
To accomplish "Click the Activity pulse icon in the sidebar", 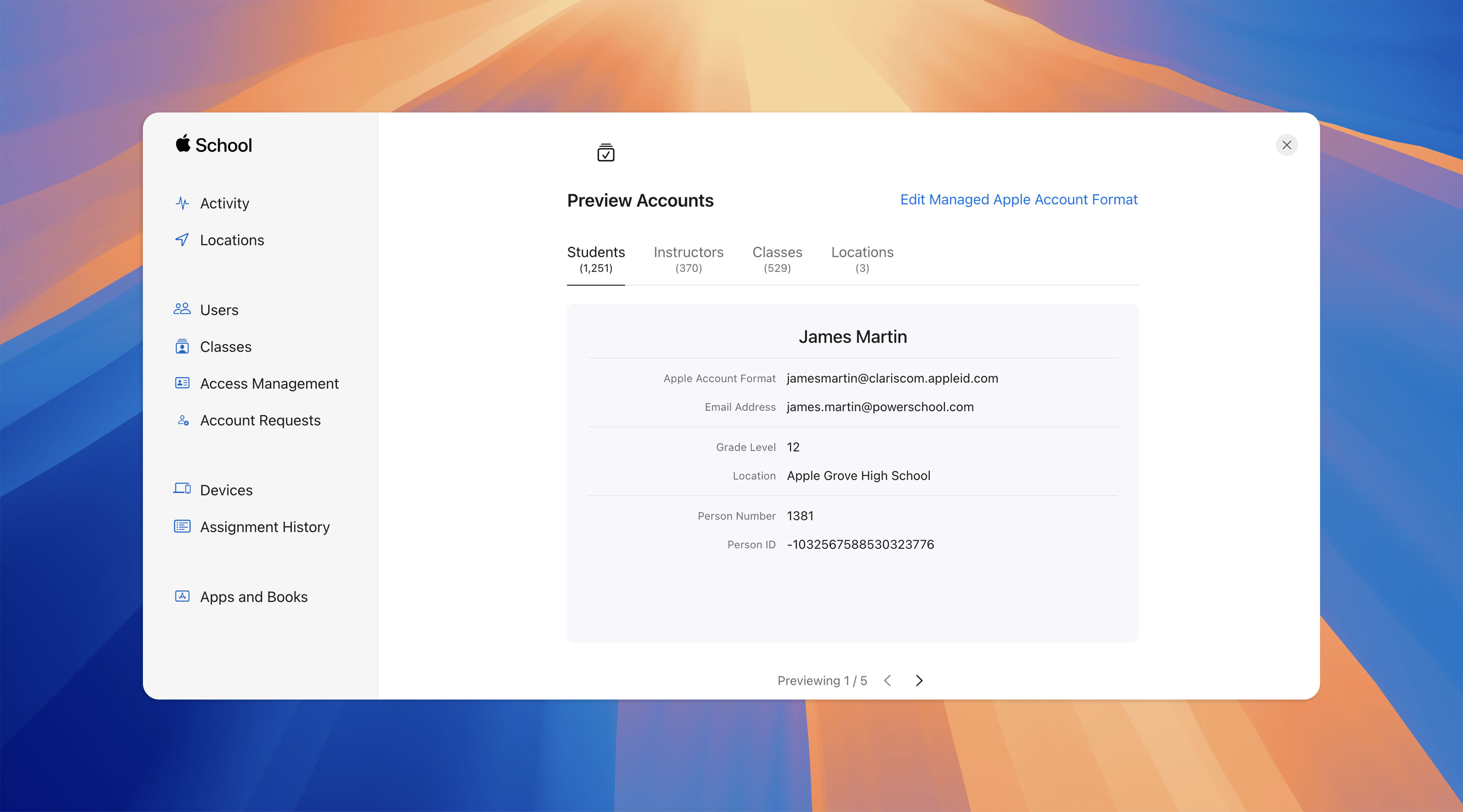I will 182,203.
